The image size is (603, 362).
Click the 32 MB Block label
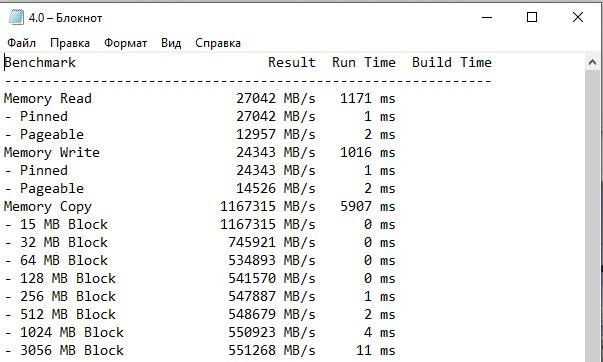click(64, 242)
